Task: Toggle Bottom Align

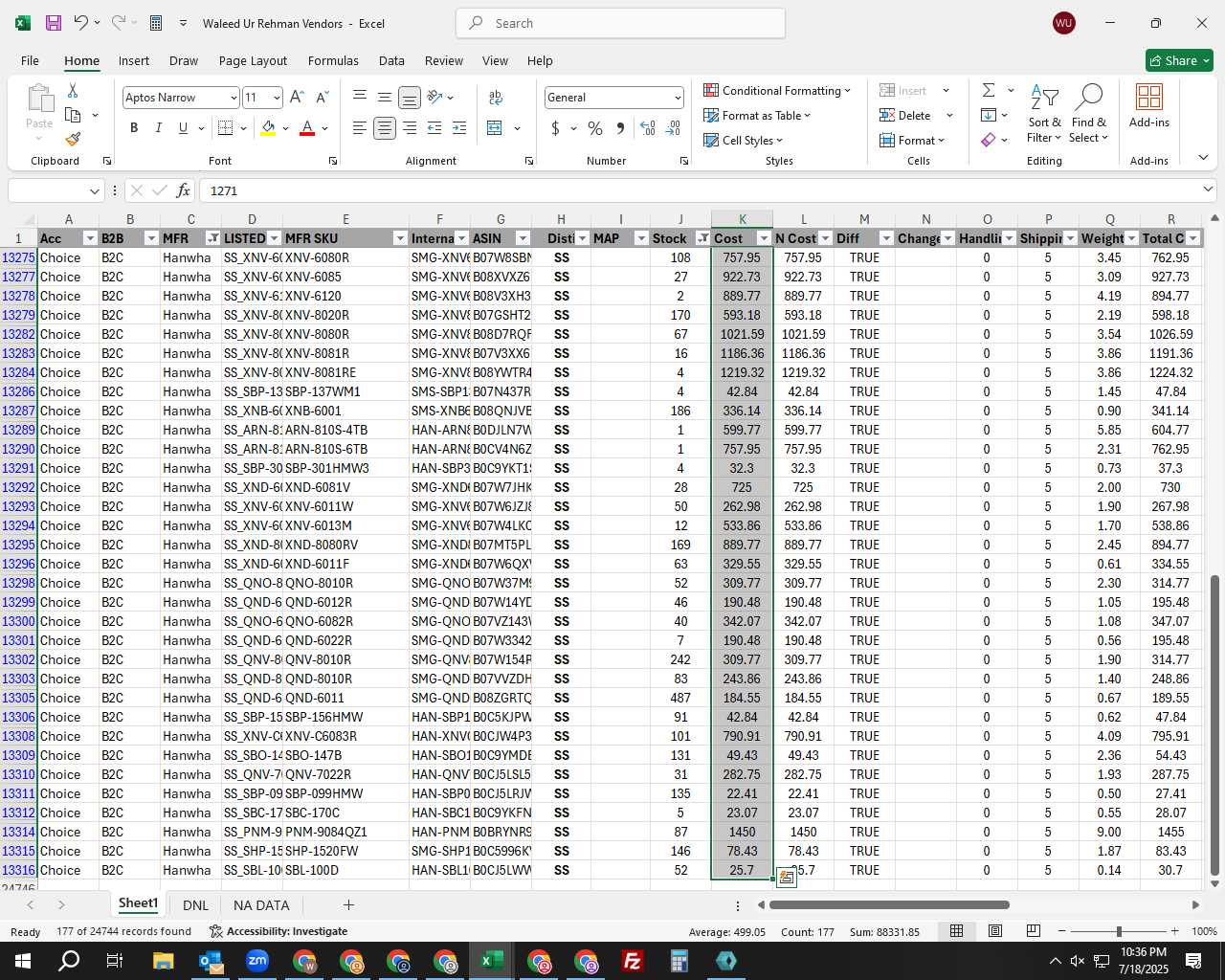Action: pyautogui.click(x=410, y=98)
